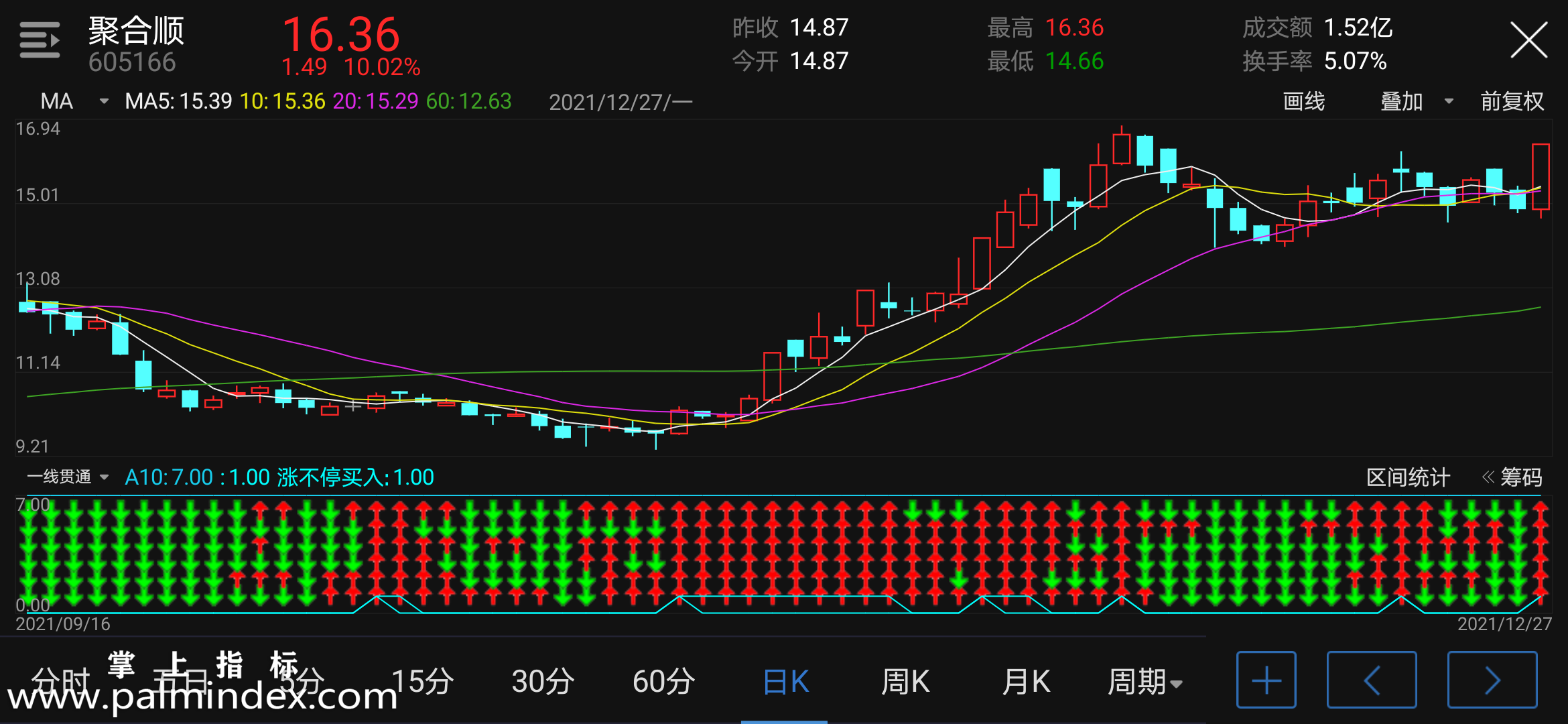Click the plus zoom-in button
Screen dimensions: 1568x724
pyautogui.click(x=1266, y=680)
